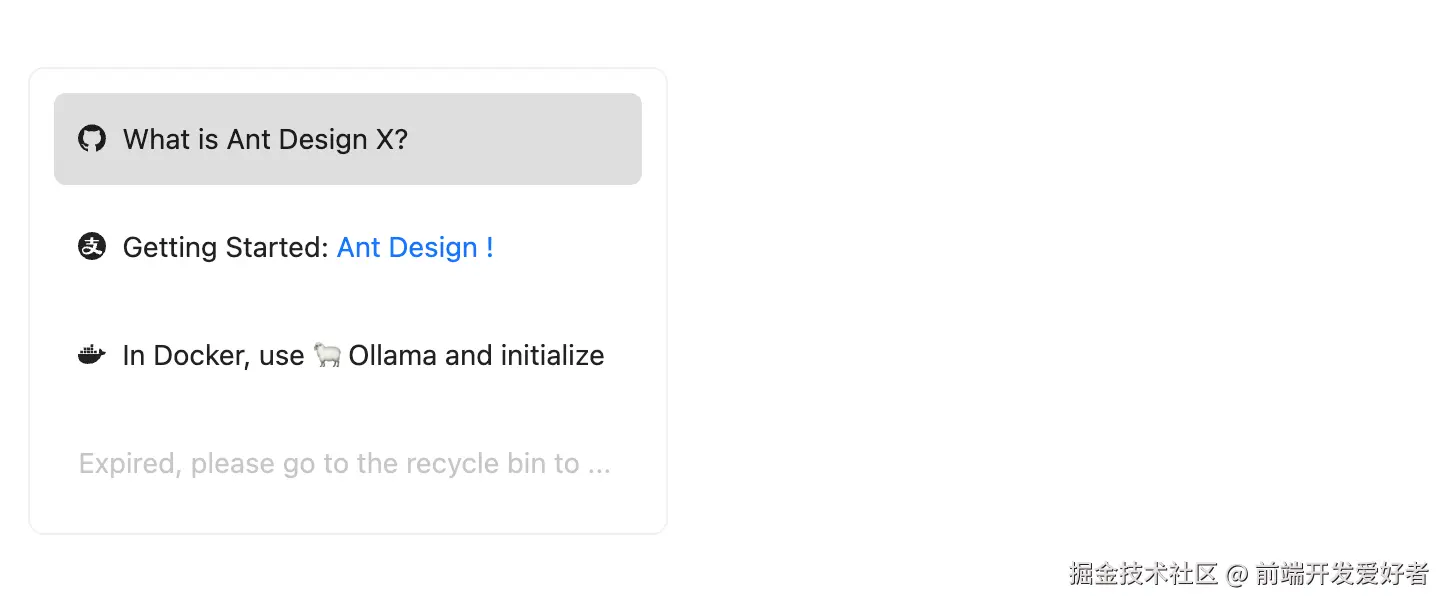Click the "Ollama and initialize" text
The height and width of the screenshot is (606, 1448).
[476, 355]
